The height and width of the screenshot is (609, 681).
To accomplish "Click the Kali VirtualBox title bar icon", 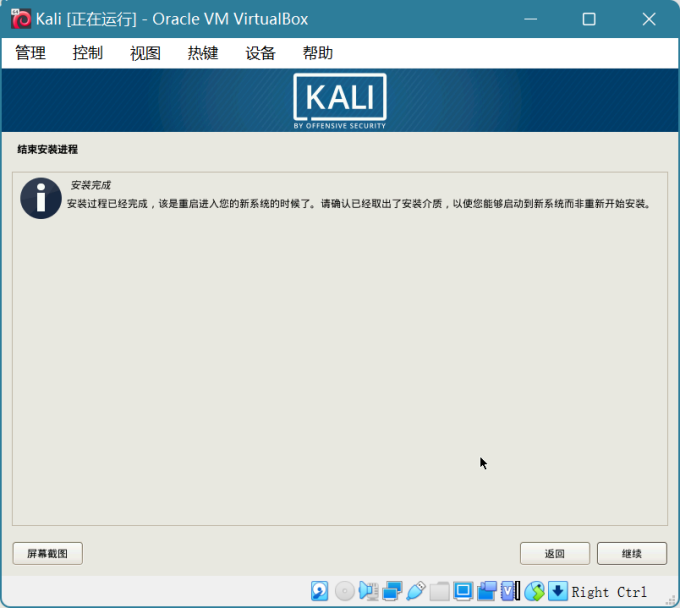I will (x=21, y=19).
